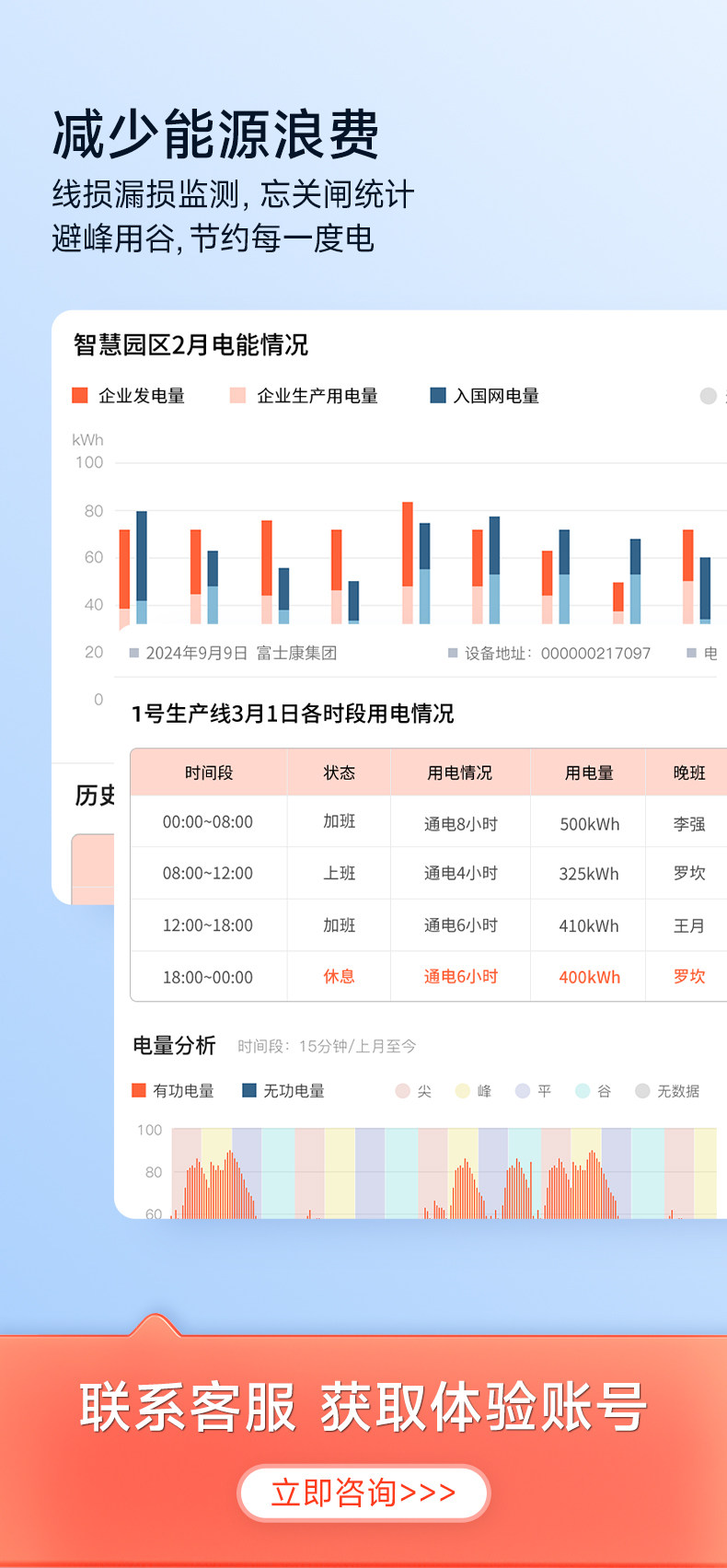727x1568 pixels.
Task: Click the 联系客服 获取体验账号 banner text
Action: pyautogui.click(x=363, y=1407)
